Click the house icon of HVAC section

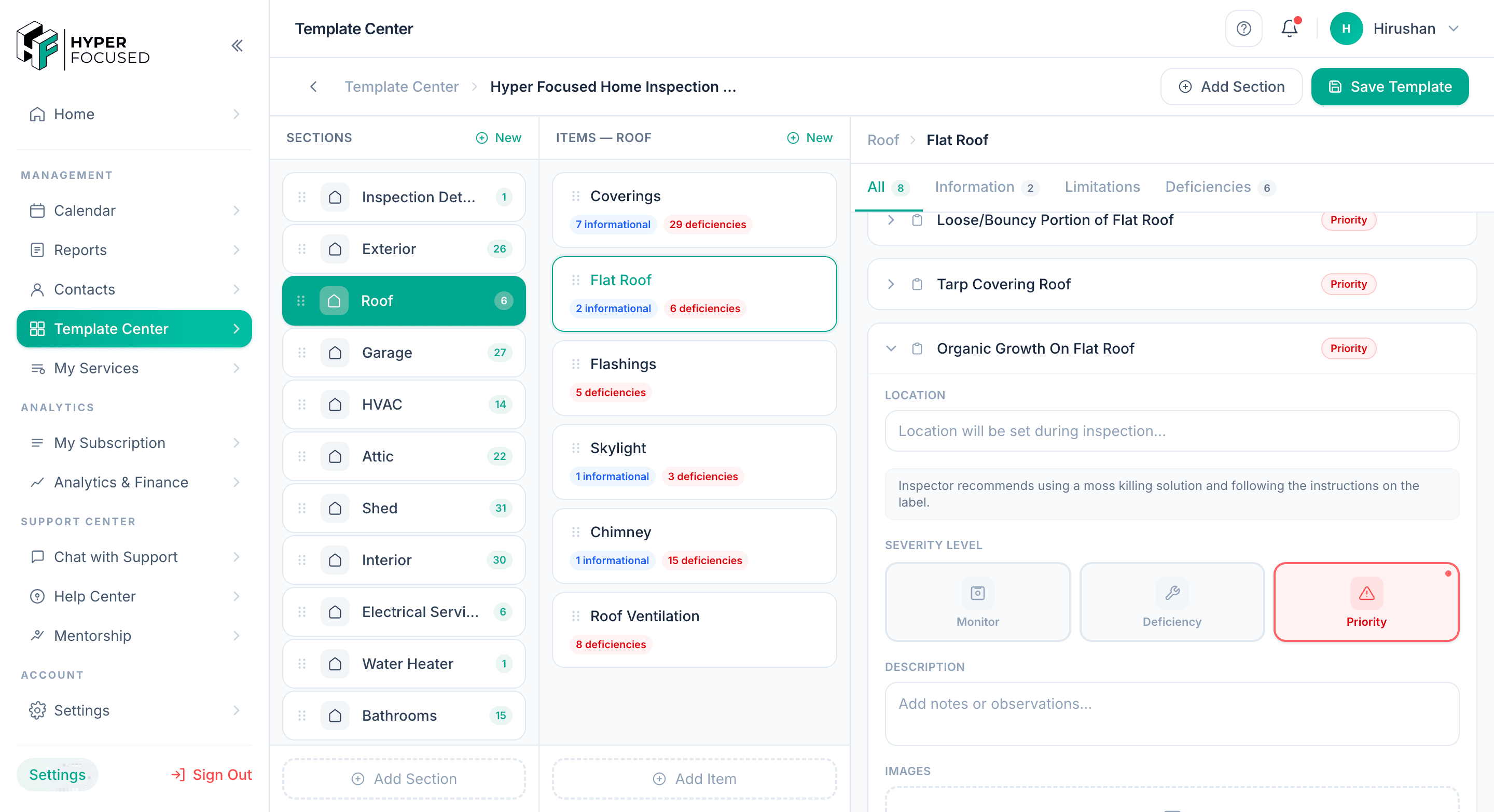pos(335,404)
